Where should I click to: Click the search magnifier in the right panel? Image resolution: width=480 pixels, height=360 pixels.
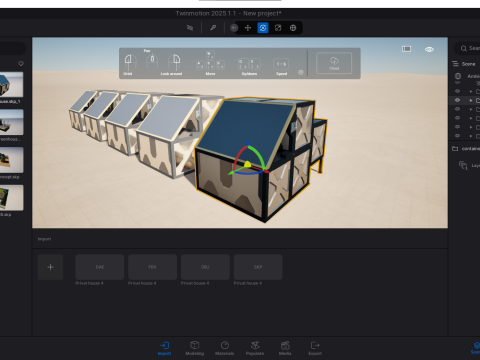(464, 49)
